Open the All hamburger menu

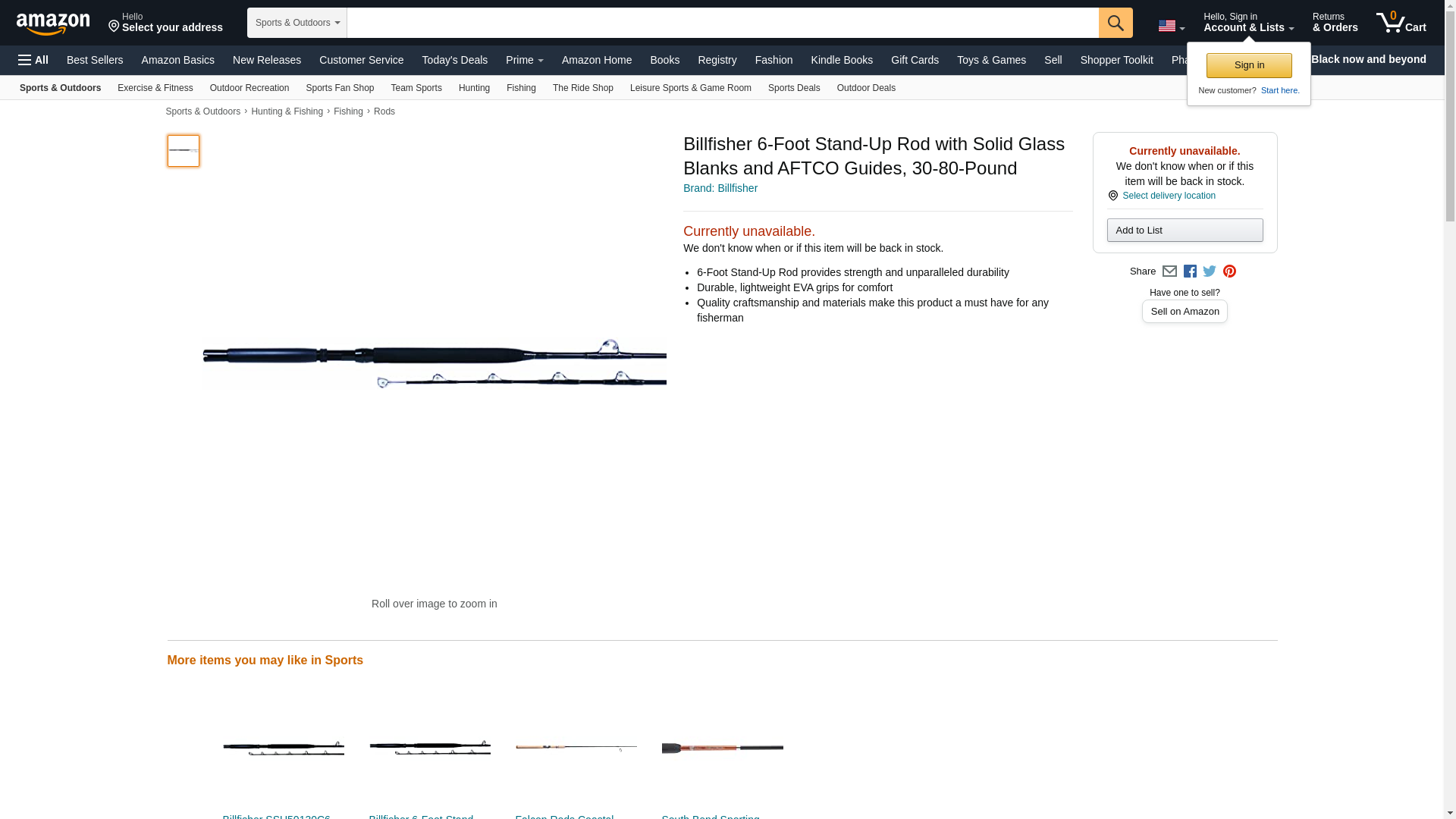(33, 60)
